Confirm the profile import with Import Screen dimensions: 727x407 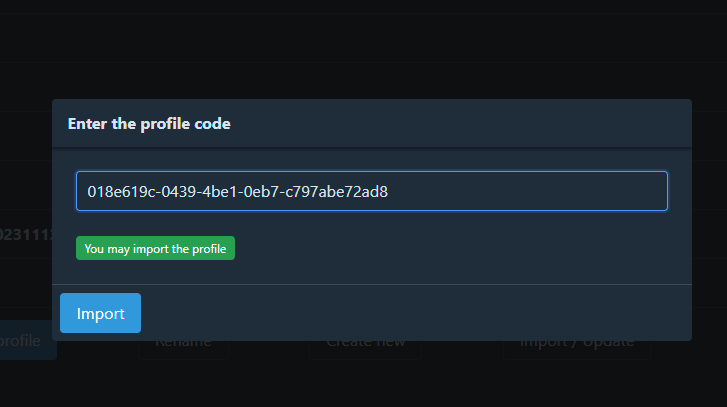pyautogui.click(x=100, y=313)
